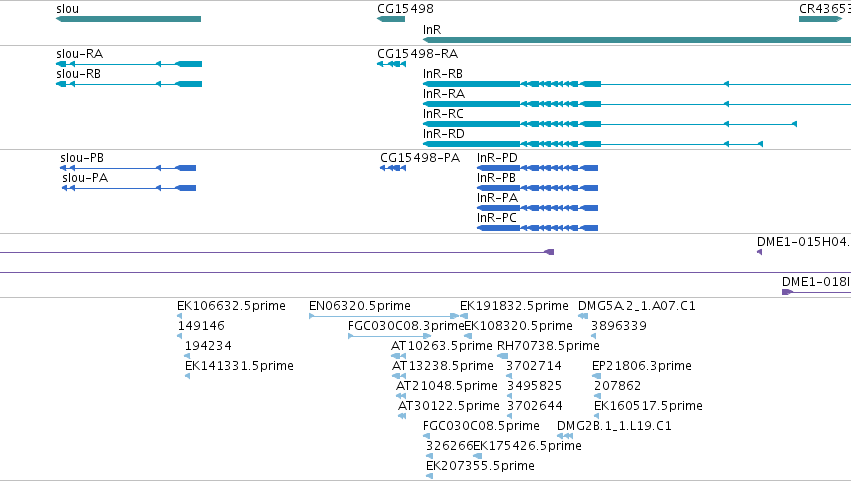The width and height of the screenshot is (851, 481).
Task: Click the FGC030C08.3prime label
Action: [406, 326]
